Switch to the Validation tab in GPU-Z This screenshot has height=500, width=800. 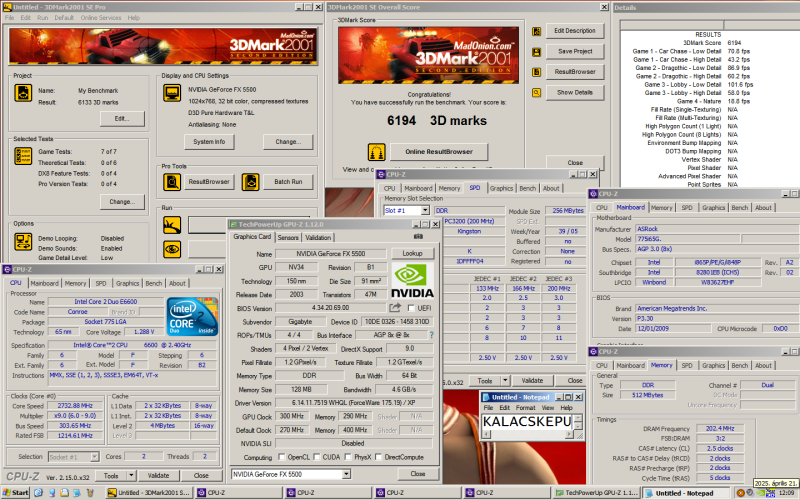coord(318,237)
